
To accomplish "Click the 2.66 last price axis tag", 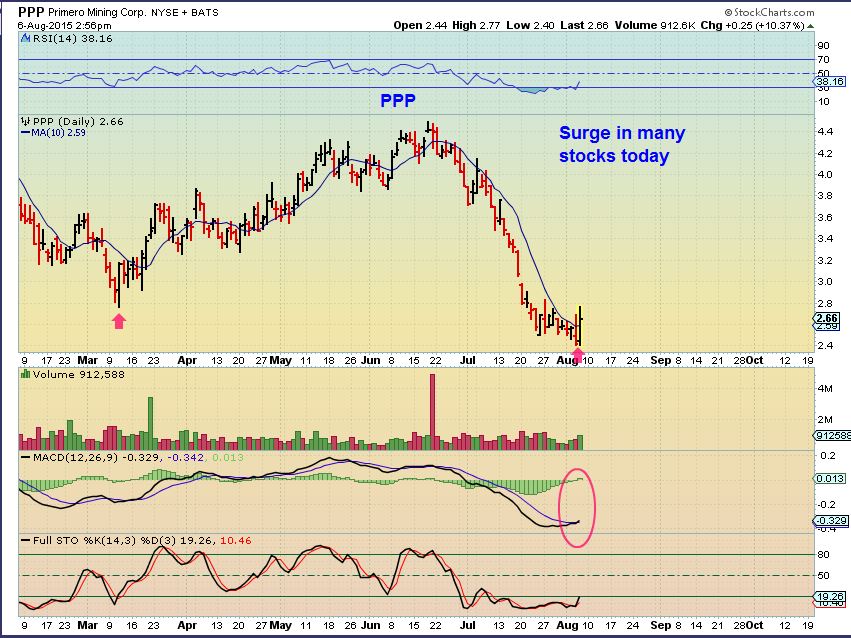I will tap(827, 318).
